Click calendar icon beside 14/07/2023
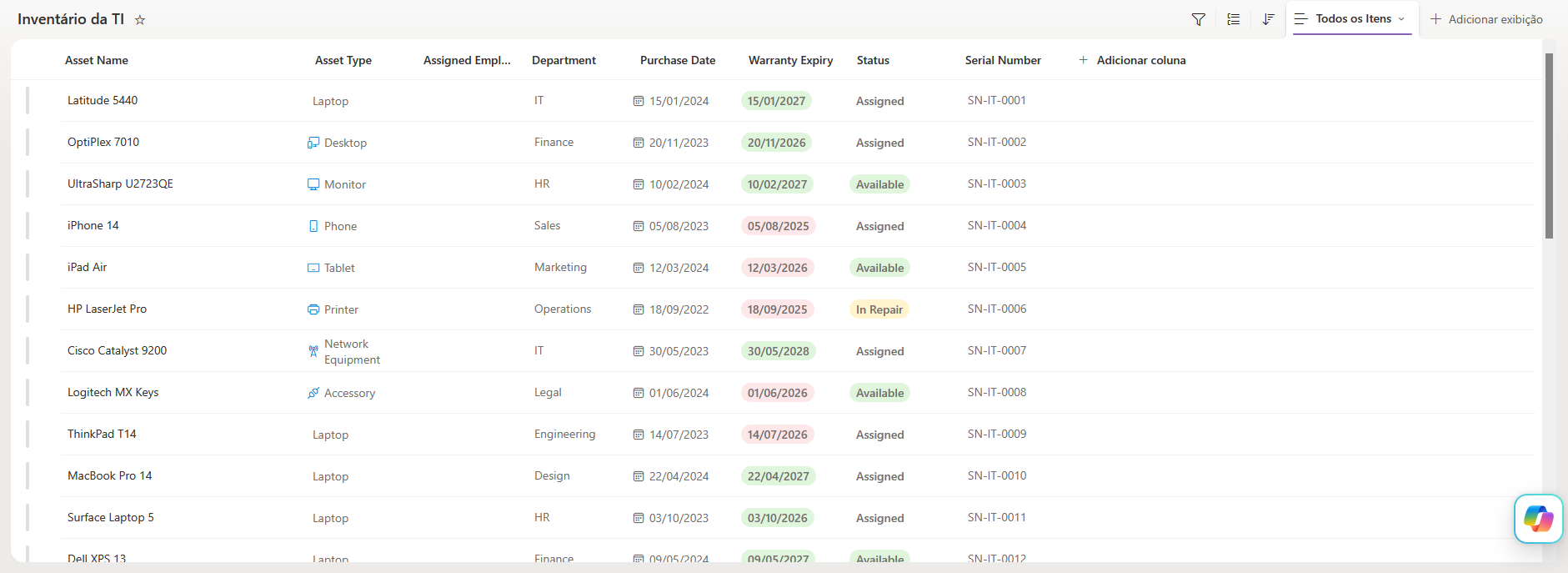 (x=639, y=435)
